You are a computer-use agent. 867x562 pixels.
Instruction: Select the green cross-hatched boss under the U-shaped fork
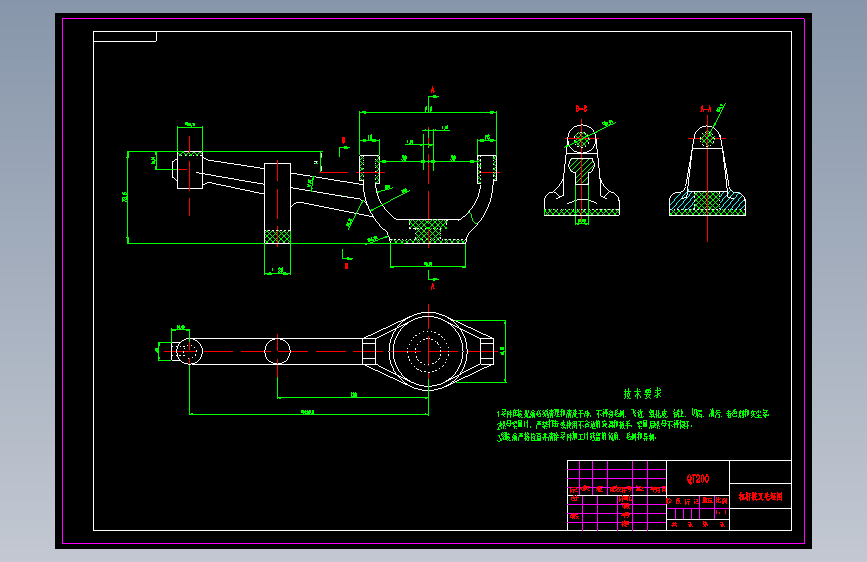[x=428, y=231]
